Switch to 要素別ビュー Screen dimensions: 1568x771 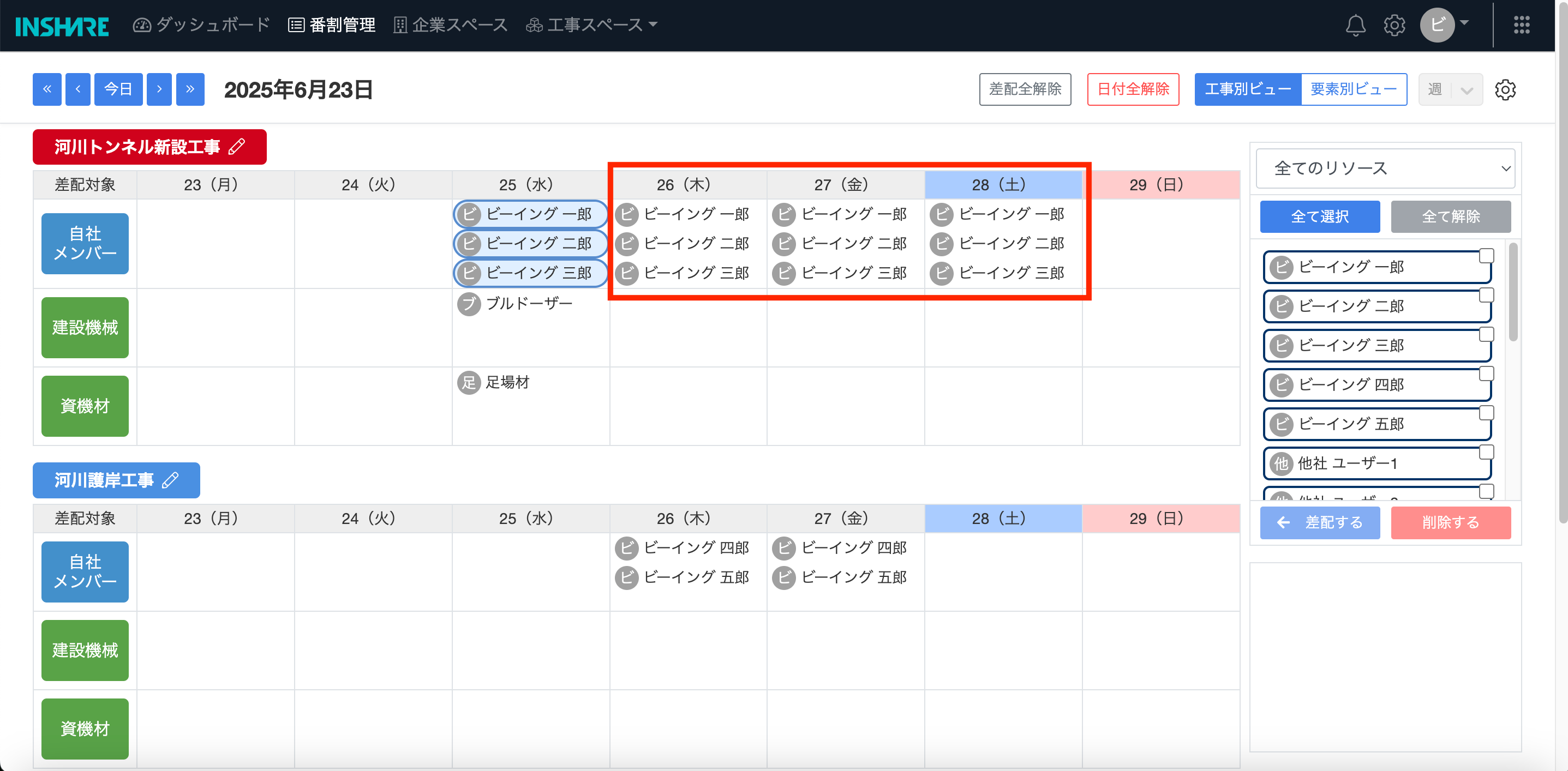click(x=1354, y=89)
